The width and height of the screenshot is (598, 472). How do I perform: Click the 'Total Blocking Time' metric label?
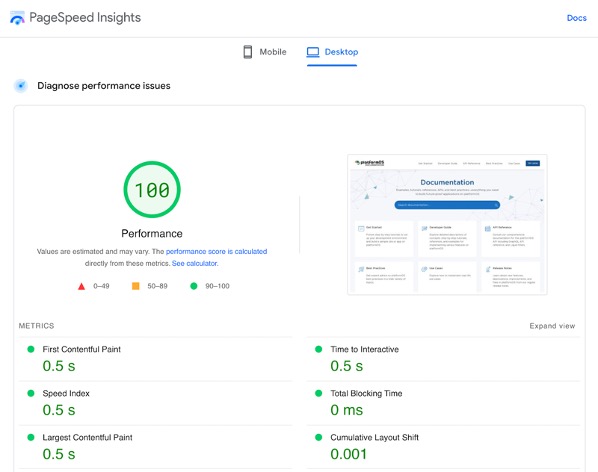366,393
